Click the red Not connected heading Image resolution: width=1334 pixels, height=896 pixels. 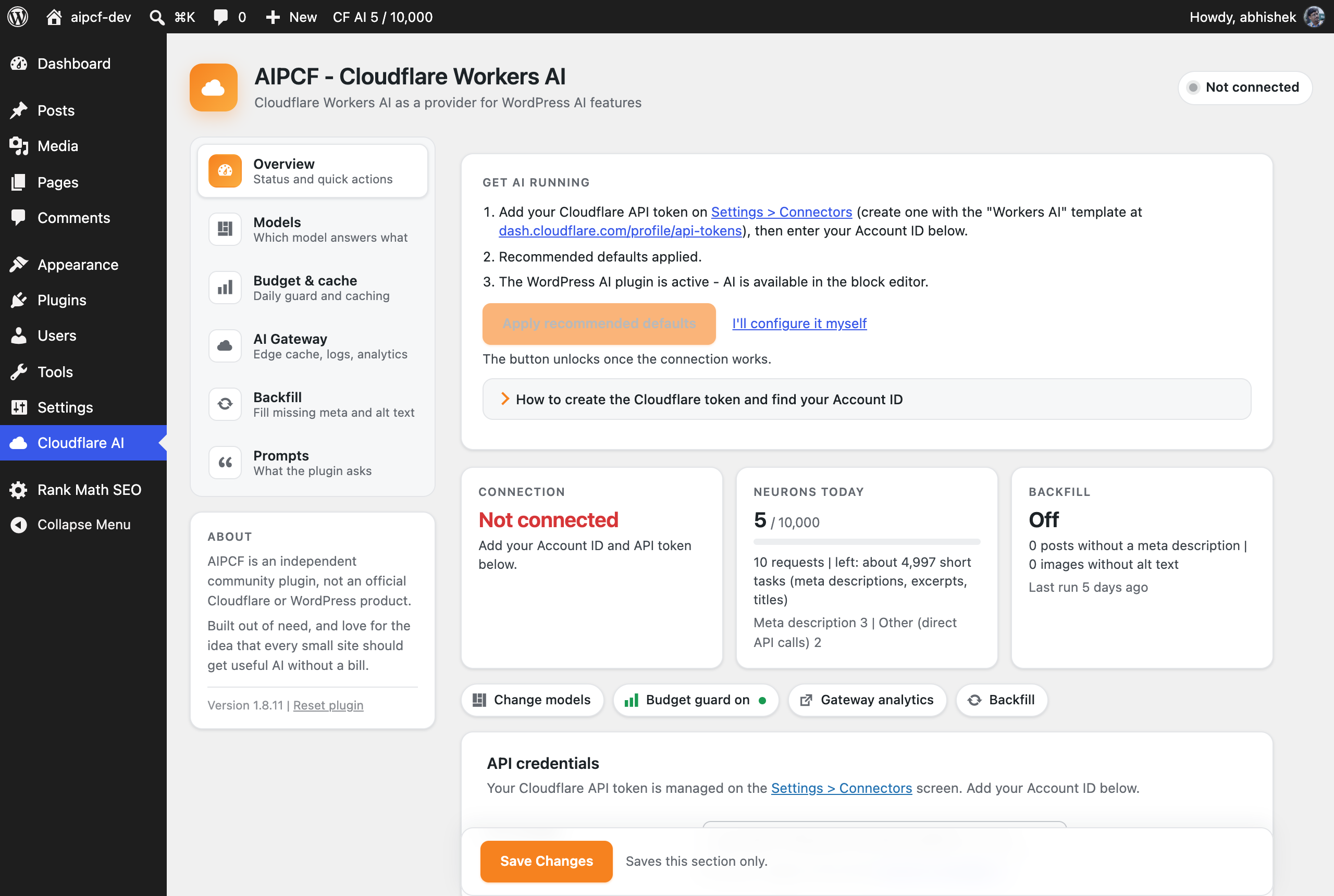pos(548,520)
